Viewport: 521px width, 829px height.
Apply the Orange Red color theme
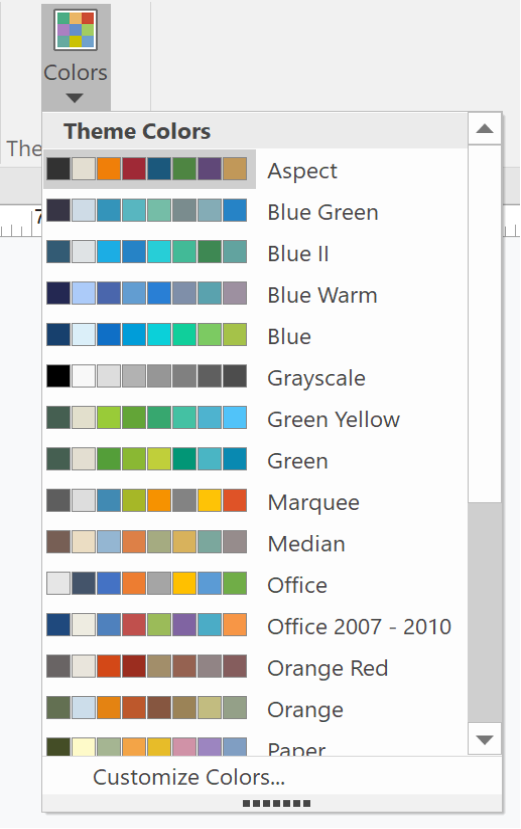[255, 667]
